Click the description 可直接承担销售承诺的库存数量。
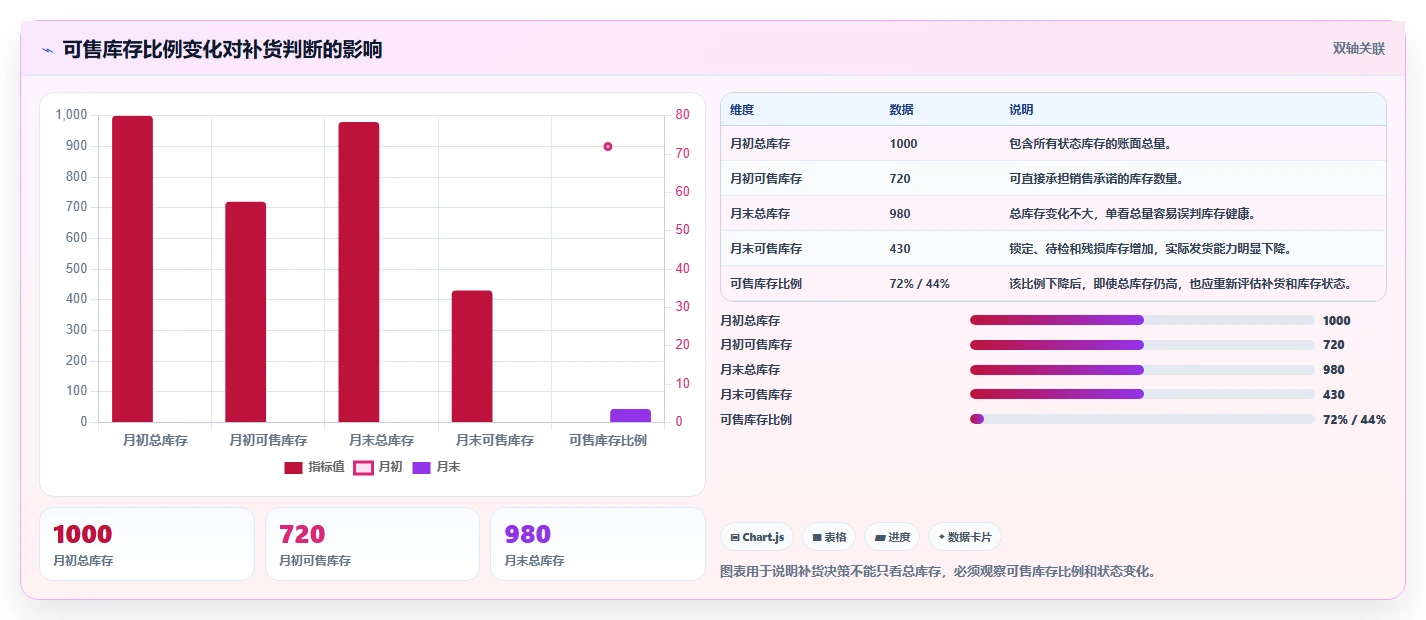Image resolution: width=1426 pixels, height=620 pixels. [1097, 179]
